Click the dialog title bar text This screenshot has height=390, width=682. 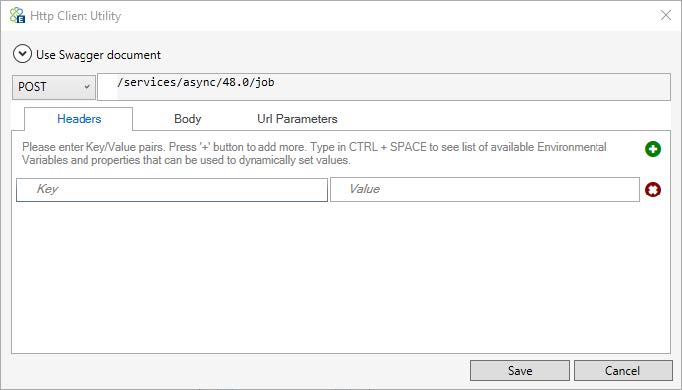pyautogui.click(x=76, y=16)
